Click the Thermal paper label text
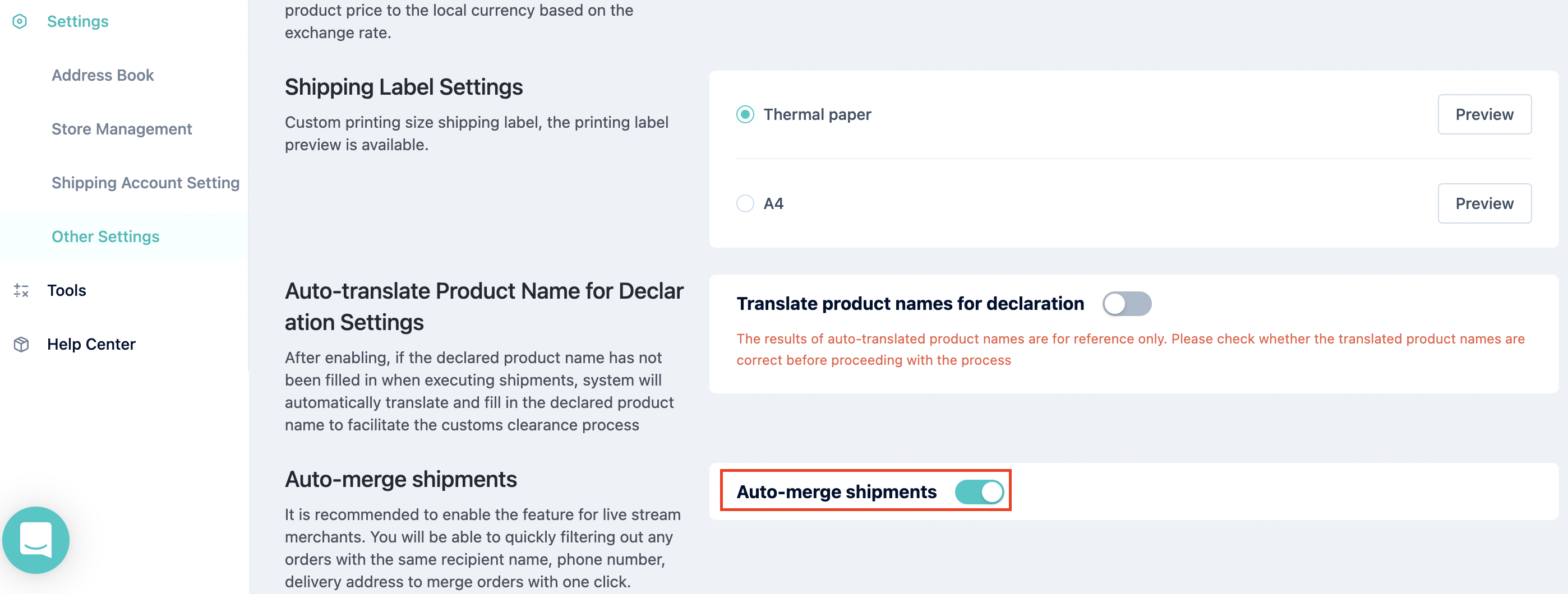Screen dimensions: 1568x594 pyautogui.click(x=817, y=114)
